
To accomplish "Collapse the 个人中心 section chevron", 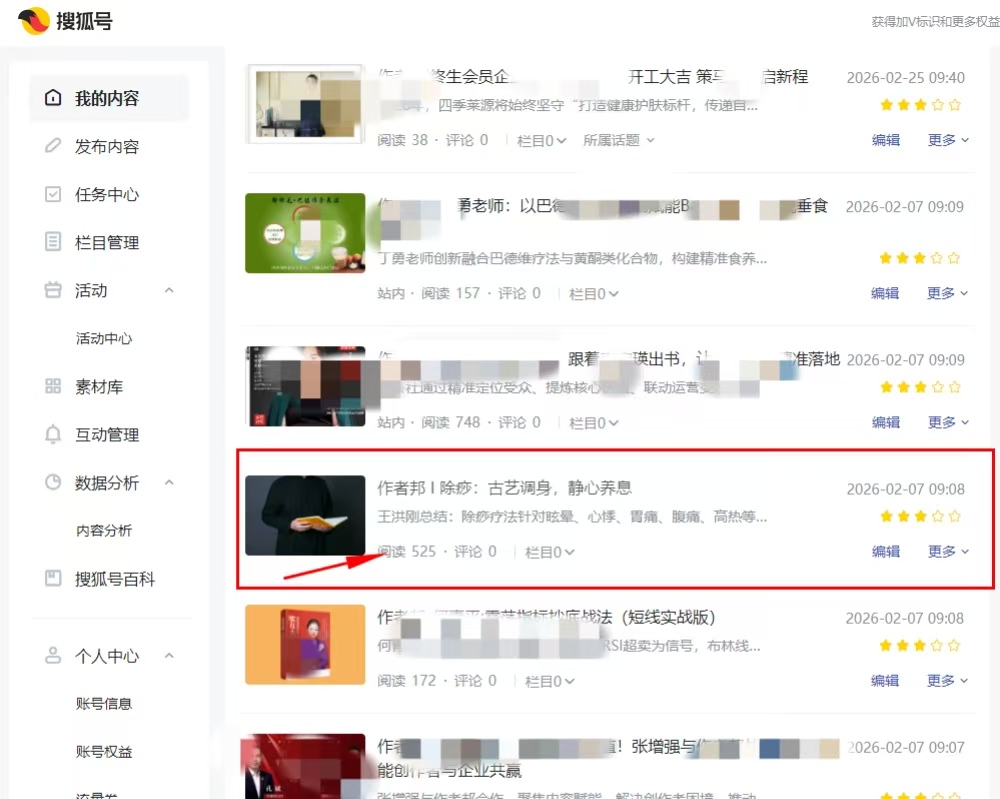I will 169,656.
